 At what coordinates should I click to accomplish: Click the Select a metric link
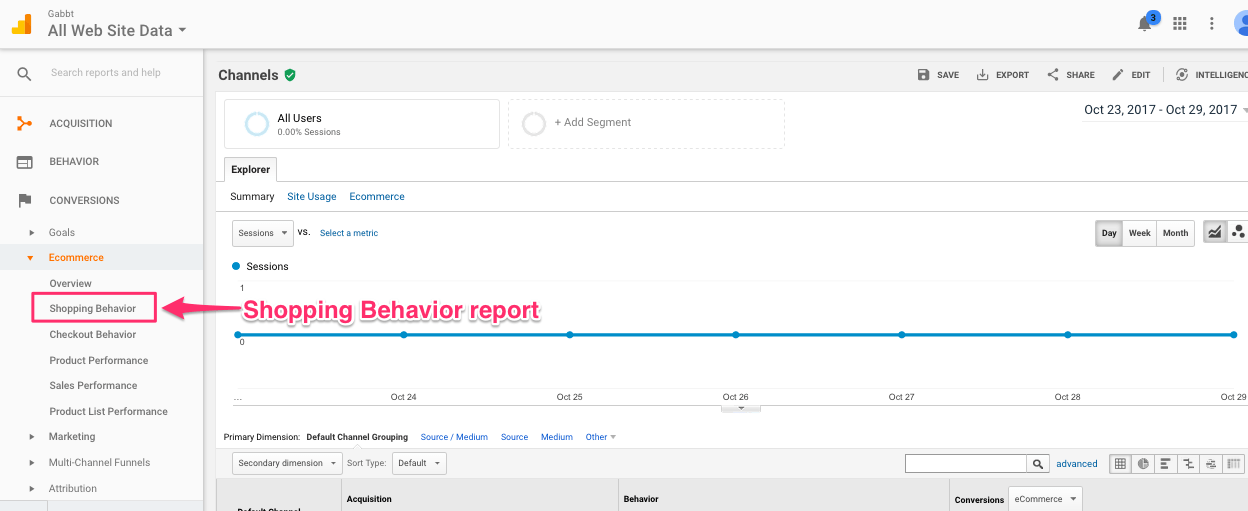(349, 233)
